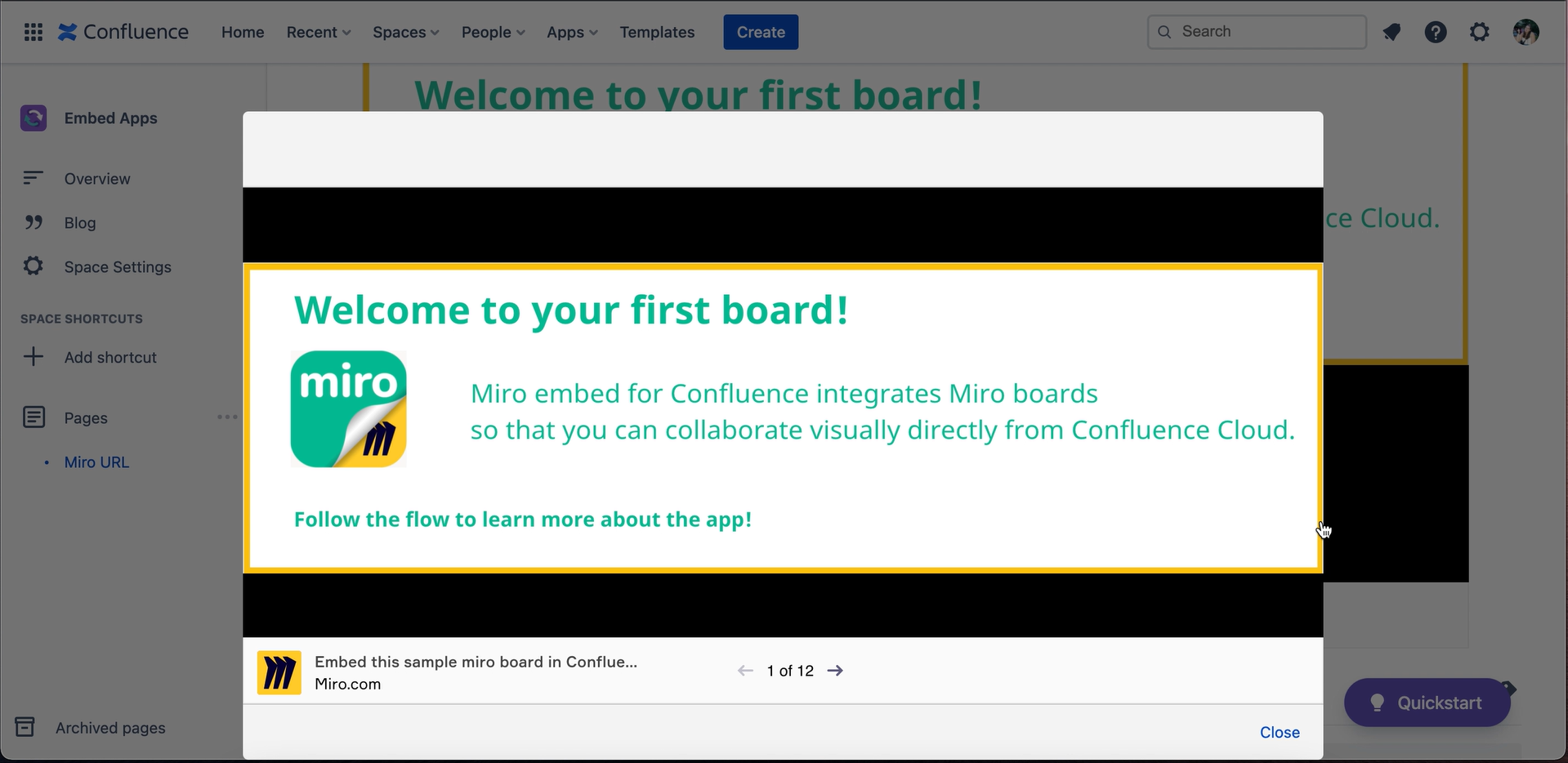Open the user profile avatar

coord(1526,32)
